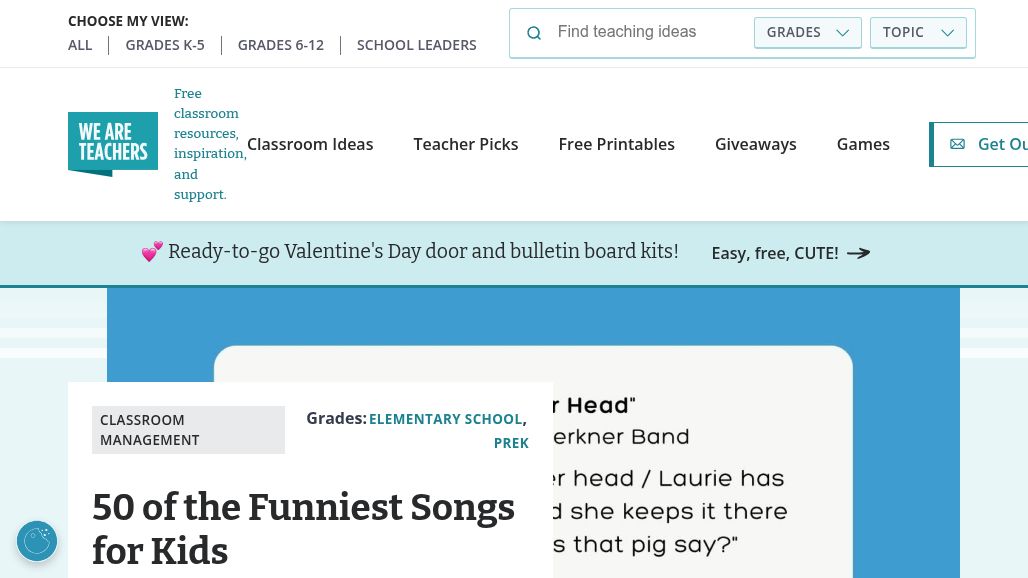The height and width of the screenshot is (578, 1028).
Task: Click the CLASSROOM MANAGEMENT category tag
Action: 188,430
